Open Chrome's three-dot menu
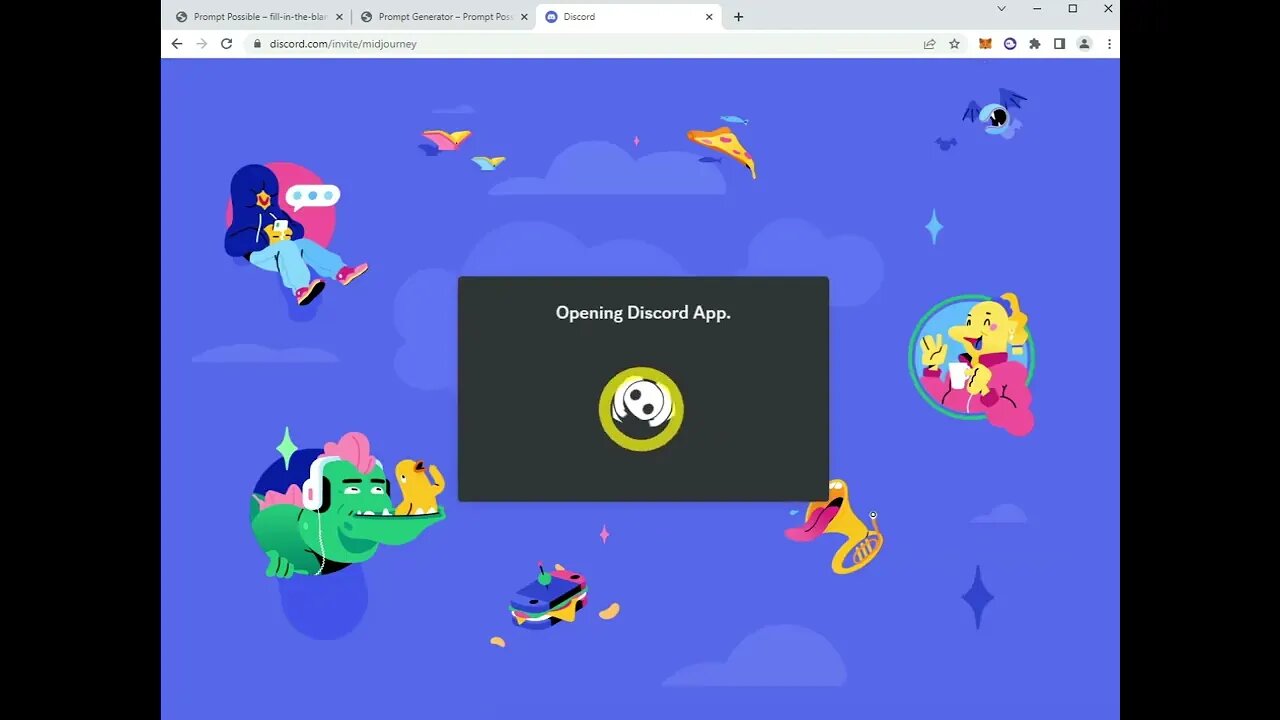This screenshot has height=720, width=1280. click(1109, 44)
